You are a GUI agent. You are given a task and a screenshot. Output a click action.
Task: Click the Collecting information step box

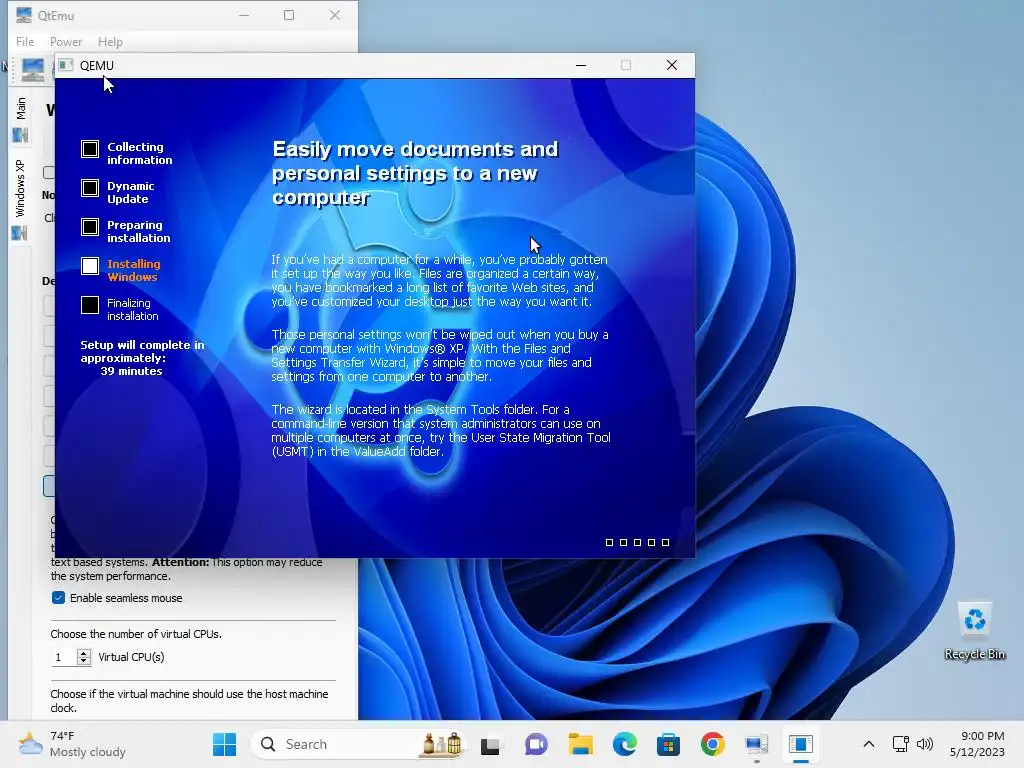click(x=89, y=149)
